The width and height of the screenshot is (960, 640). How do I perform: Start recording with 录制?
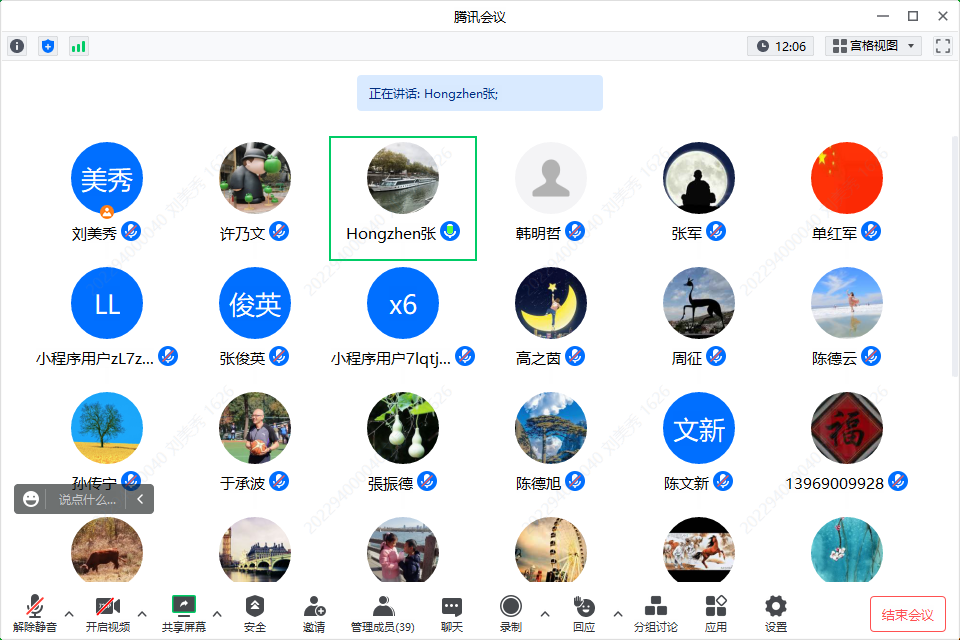511,613
